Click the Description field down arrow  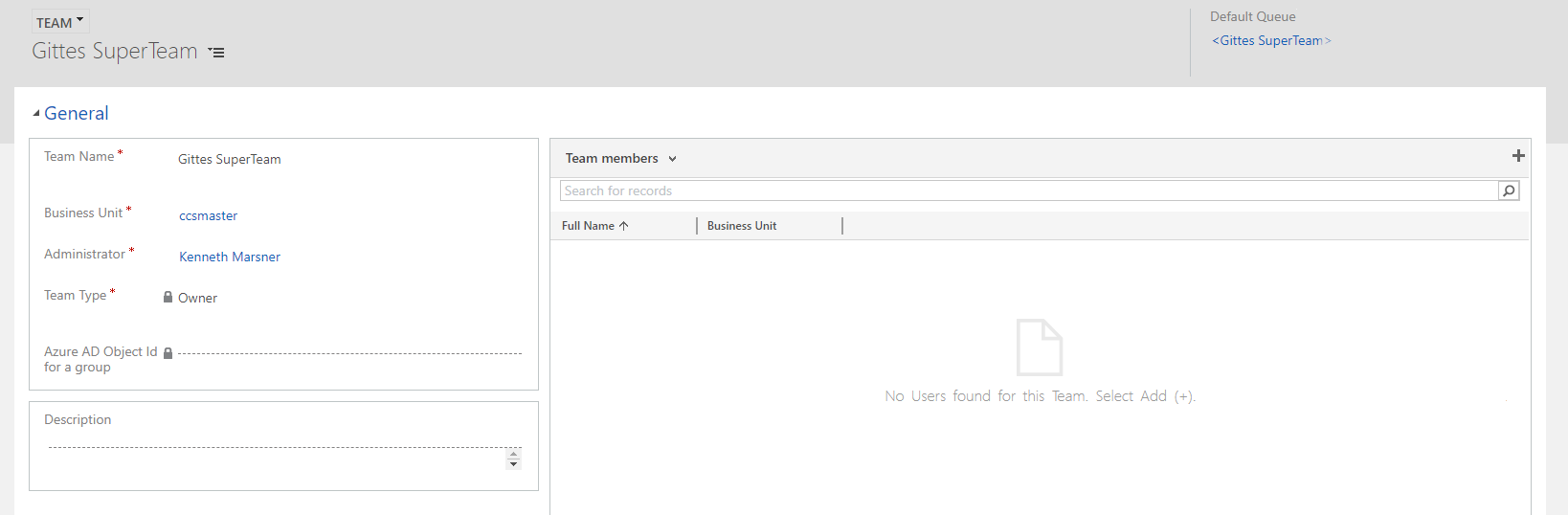coord(514,464)
